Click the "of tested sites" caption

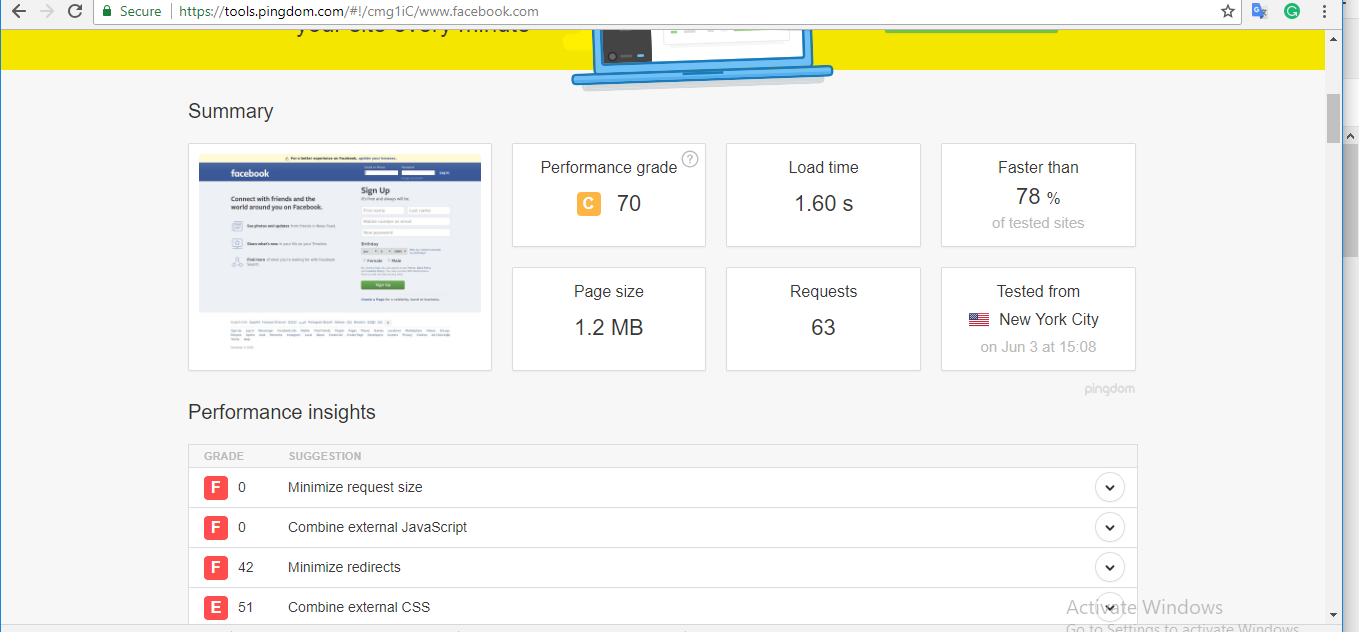pos(1038,223)
